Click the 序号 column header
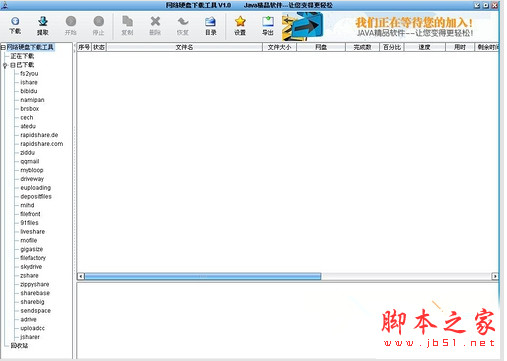Image resolution: width=507 pixels, height=361 pixels. pyautogui.click(x=84, y=47)
